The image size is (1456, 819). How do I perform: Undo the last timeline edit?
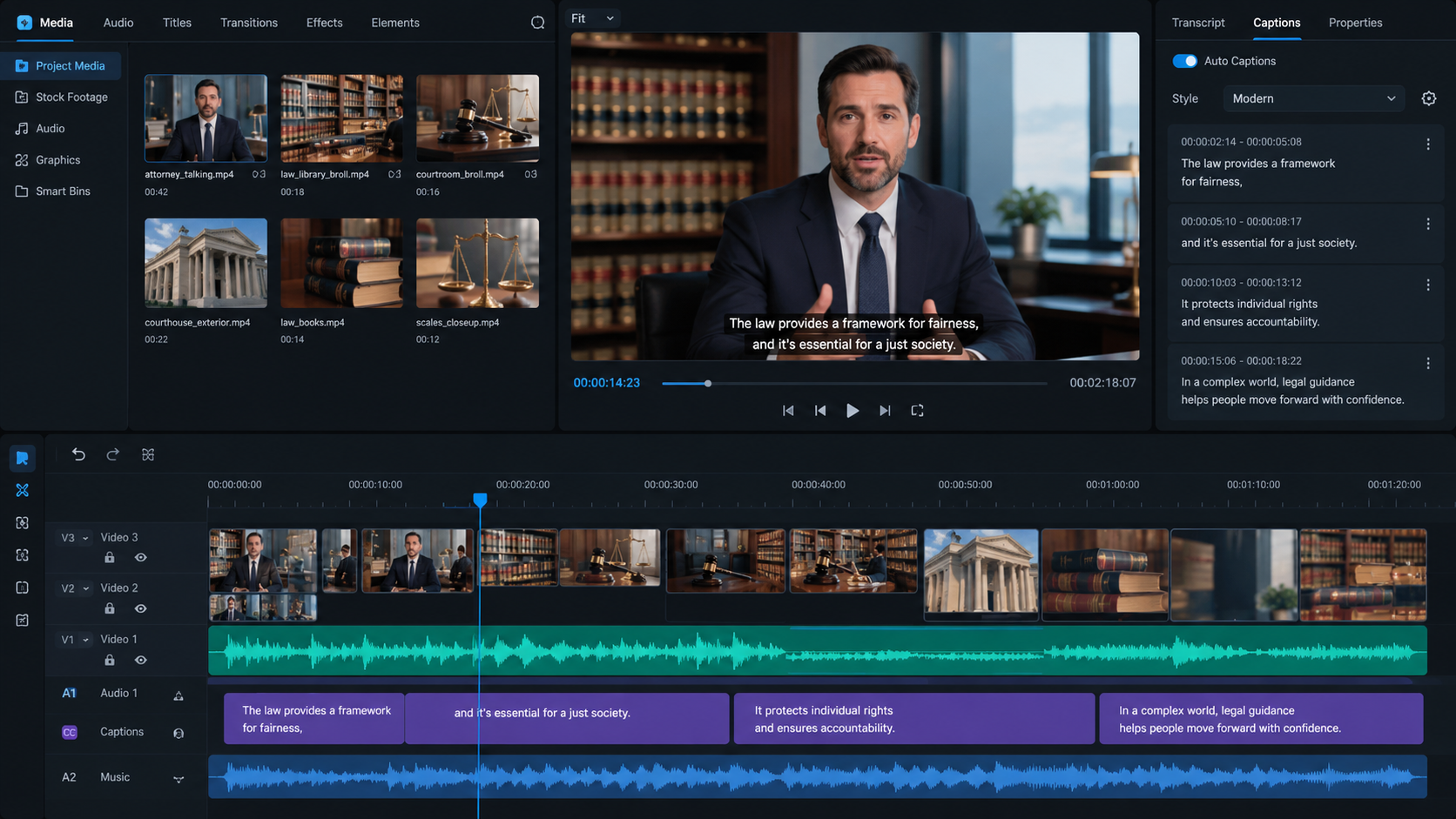coord(78,454)
